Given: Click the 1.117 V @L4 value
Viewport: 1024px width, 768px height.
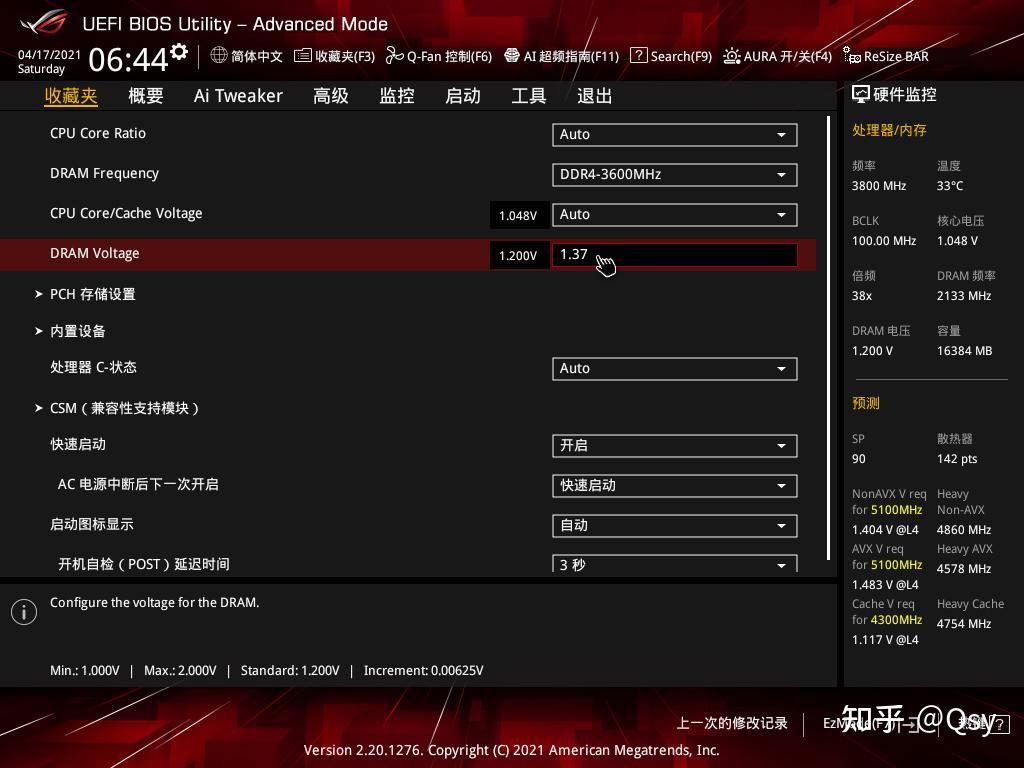Looking at the screenshot, I should (886, 639).
